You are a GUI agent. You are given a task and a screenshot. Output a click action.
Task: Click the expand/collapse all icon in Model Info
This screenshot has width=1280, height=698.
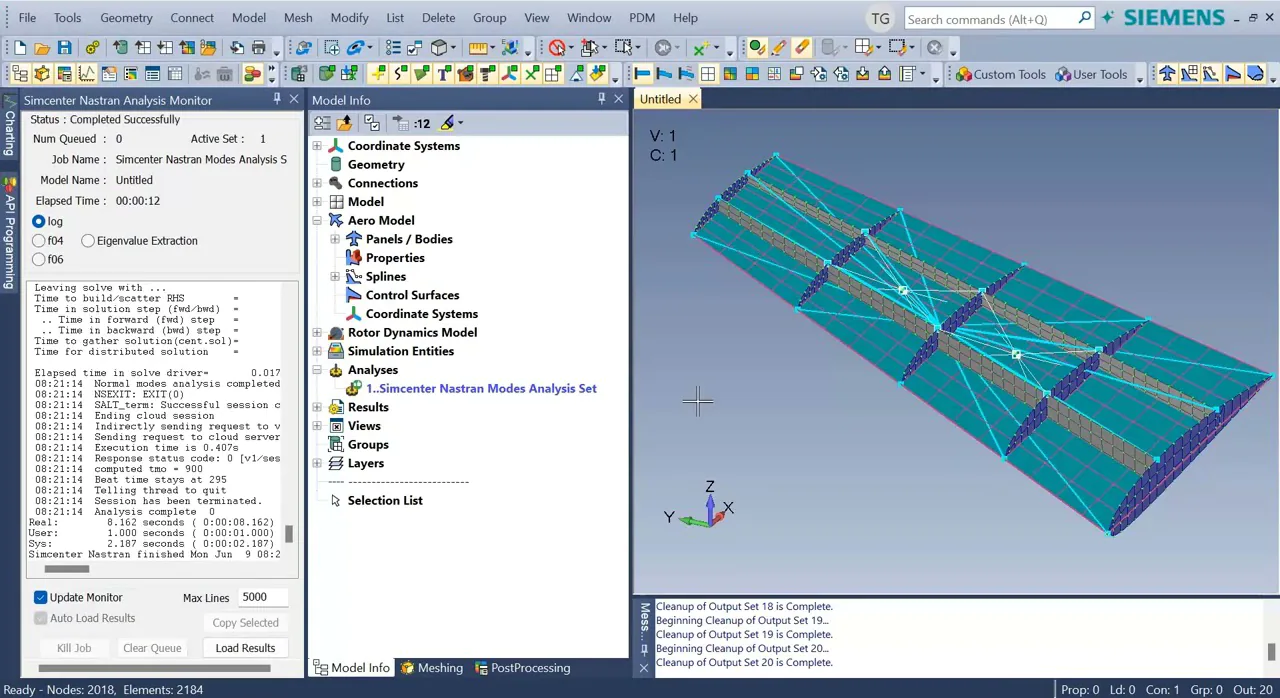[x=322, y=123]
